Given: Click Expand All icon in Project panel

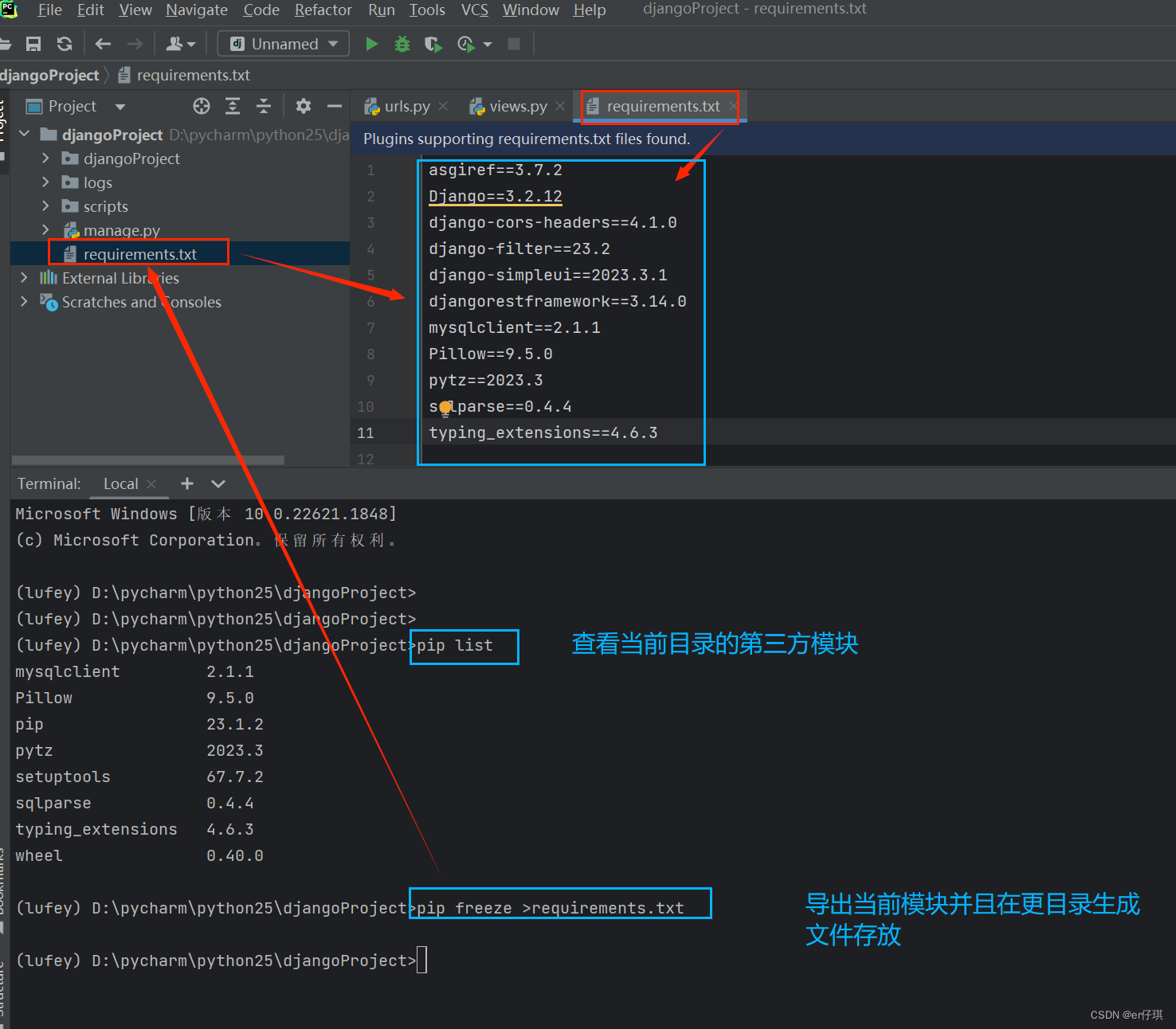Looking at the screenshot, I should tap(233, 106).
